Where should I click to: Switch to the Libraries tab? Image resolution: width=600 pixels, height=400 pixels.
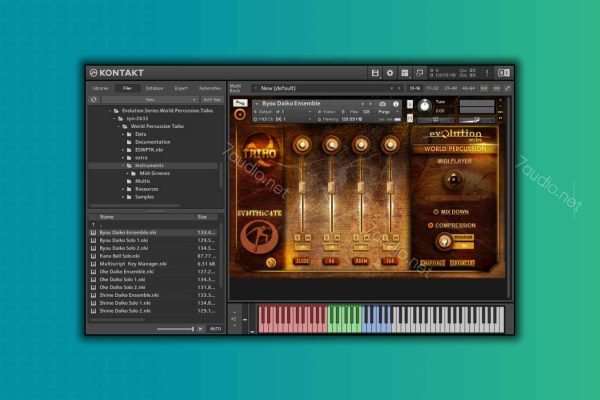pos(101,88)
